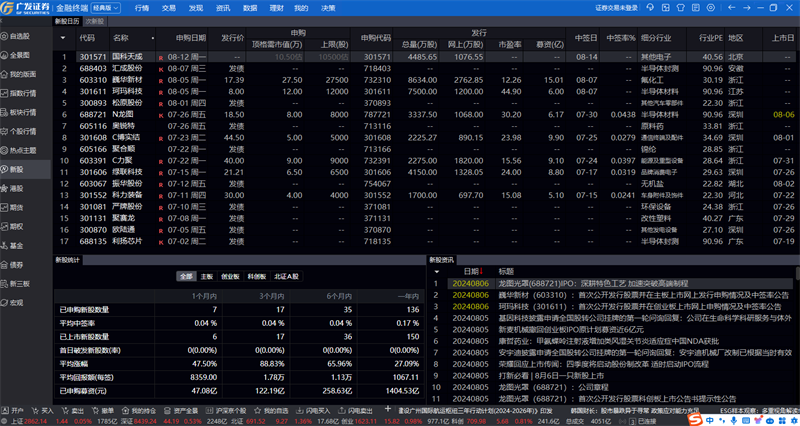Go back with the left arrow
This screenshot has width=800, height=426.
pos(732,8)
